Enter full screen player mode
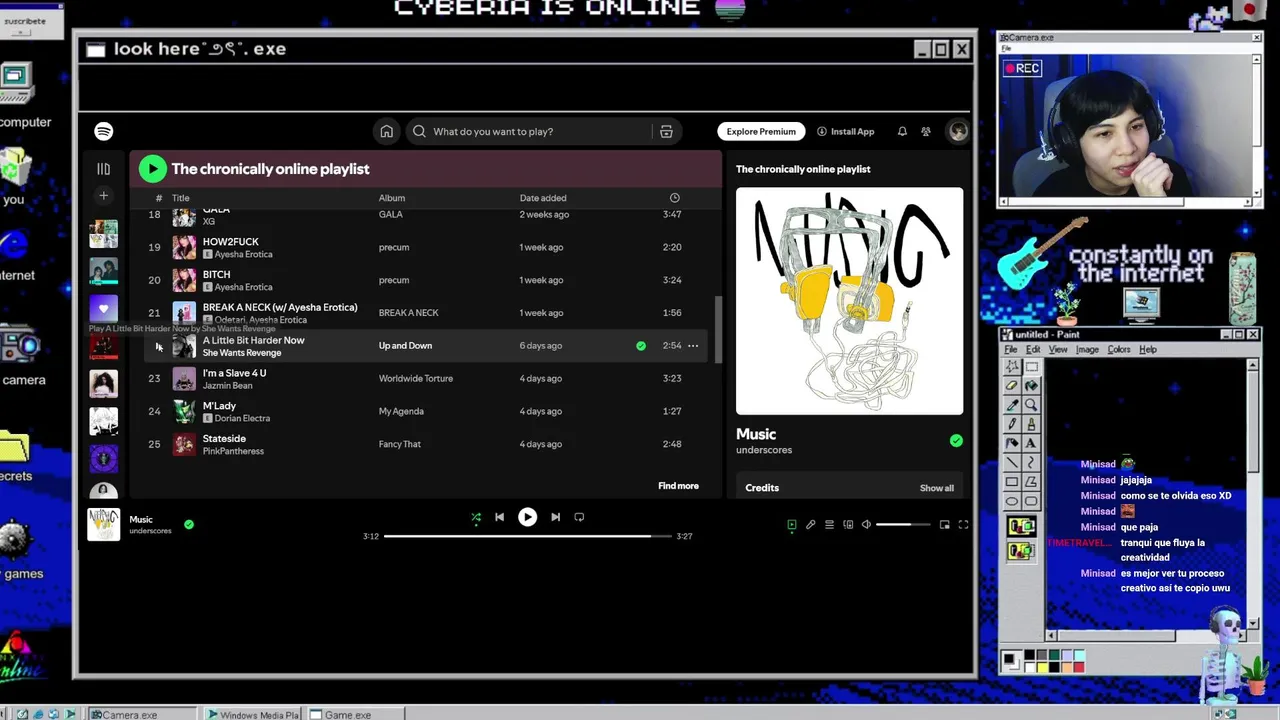The height and width of the screenshot is (720, 1280). coord(963,524)
